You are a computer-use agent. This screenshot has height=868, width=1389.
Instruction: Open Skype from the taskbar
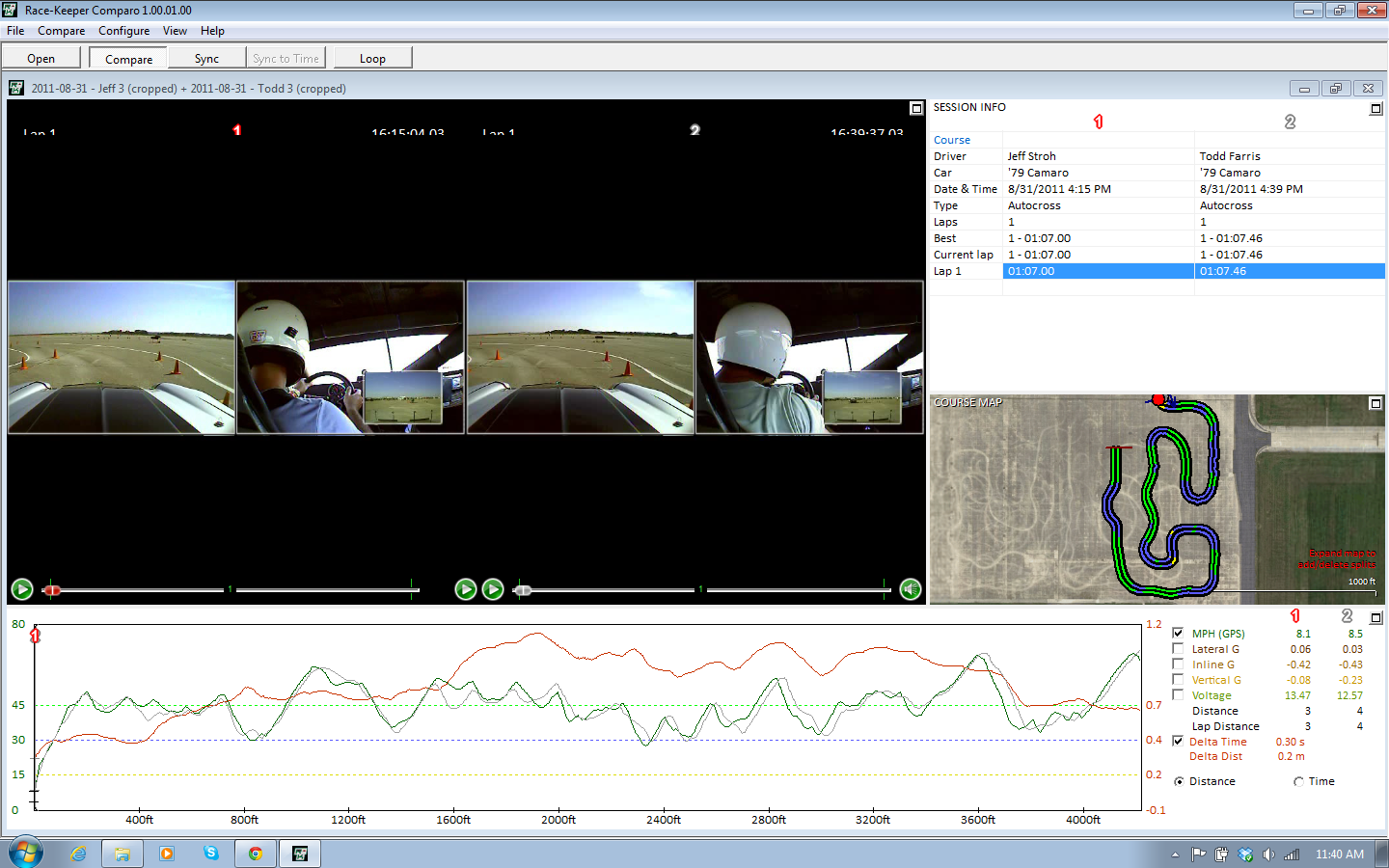click(x=211, y=854)
